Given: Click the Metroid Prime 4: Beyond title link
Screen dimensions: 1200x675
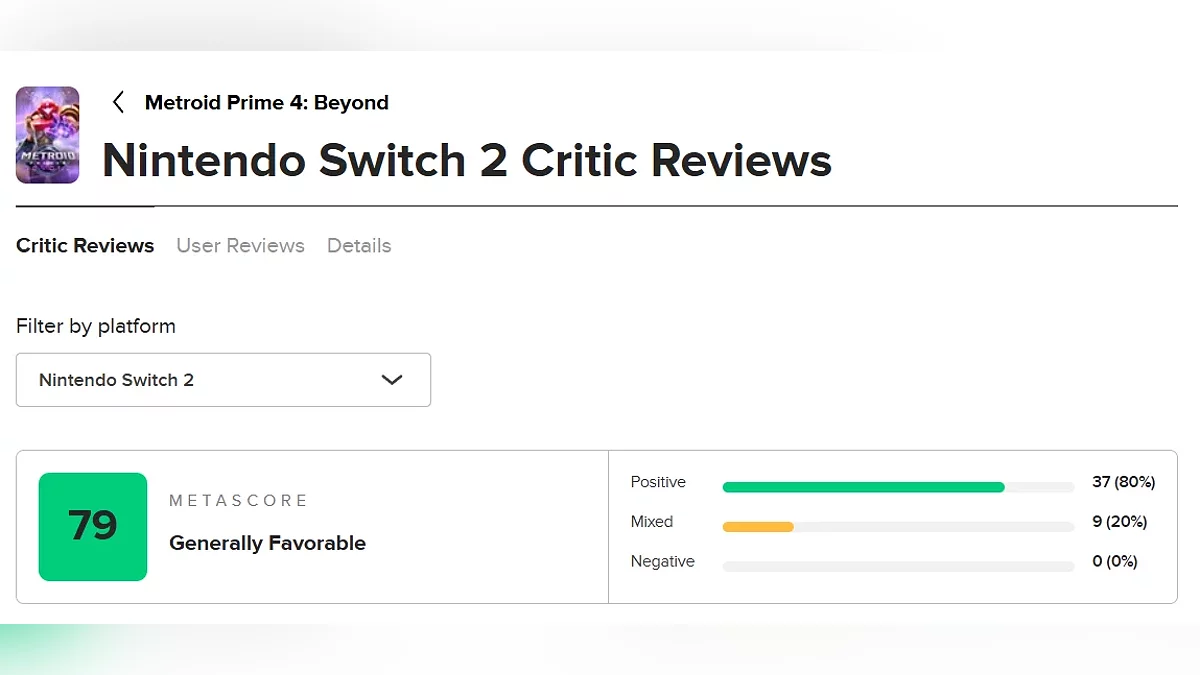Looking at the screenshot, I should coord(266,102).
